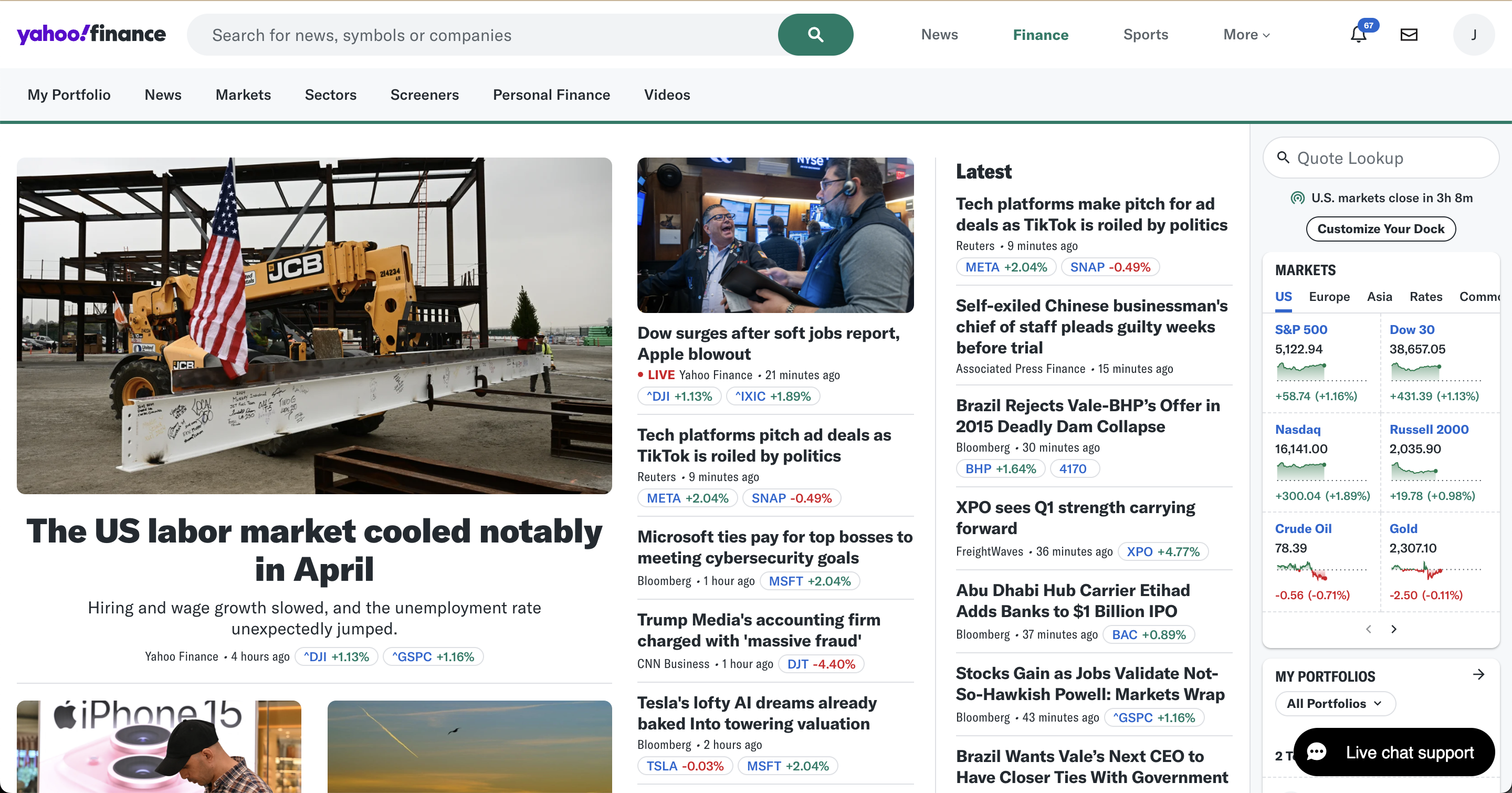The width and height of the screenshot is (1512, 793).
Task: Open Dow surges after soft jobs headline
Action: 768,343
